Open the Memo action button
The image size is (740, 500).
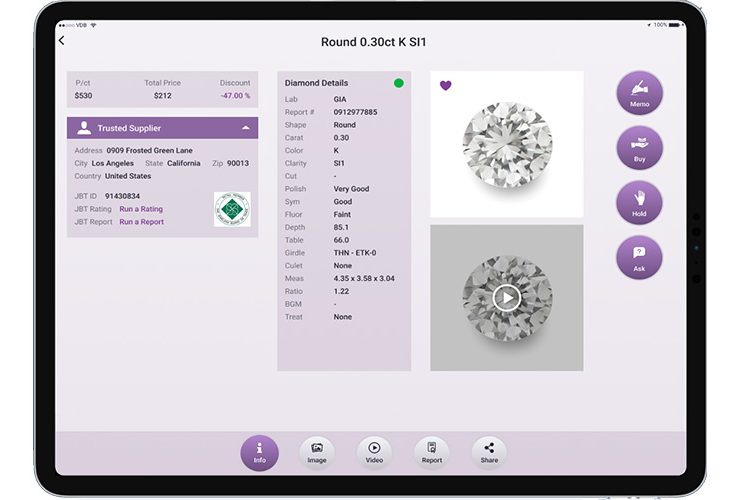pyautogui.click(x=639, y=93)
